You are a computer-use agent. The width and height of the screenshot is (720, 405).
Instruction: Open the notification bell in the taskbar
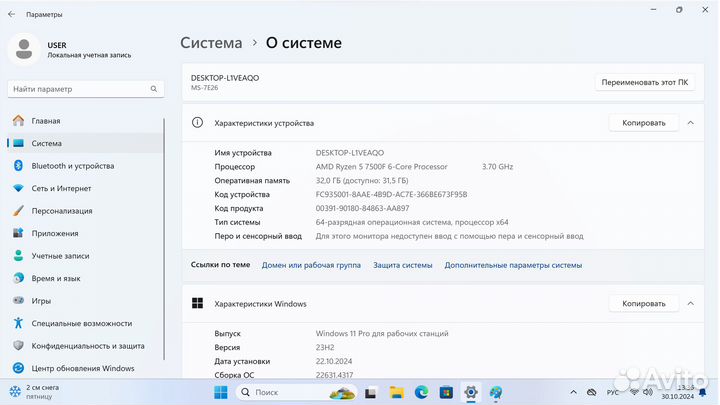click(703, 393)
